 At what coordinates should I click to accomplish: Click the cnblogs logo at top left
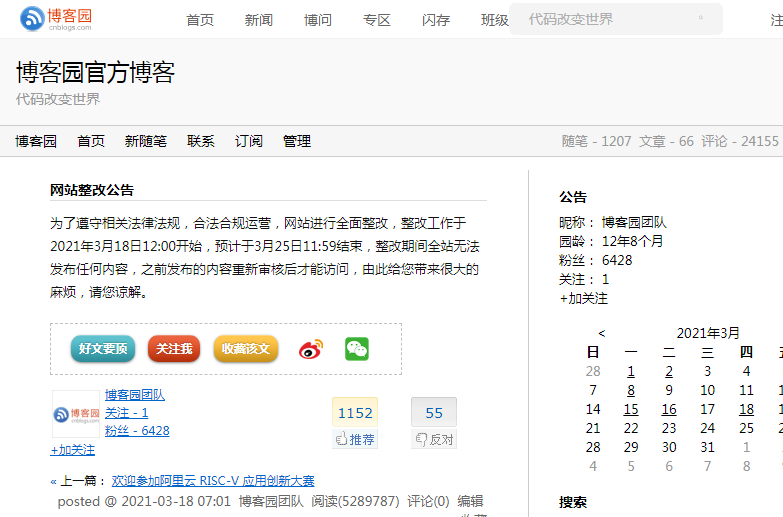[x=56, y=19]
